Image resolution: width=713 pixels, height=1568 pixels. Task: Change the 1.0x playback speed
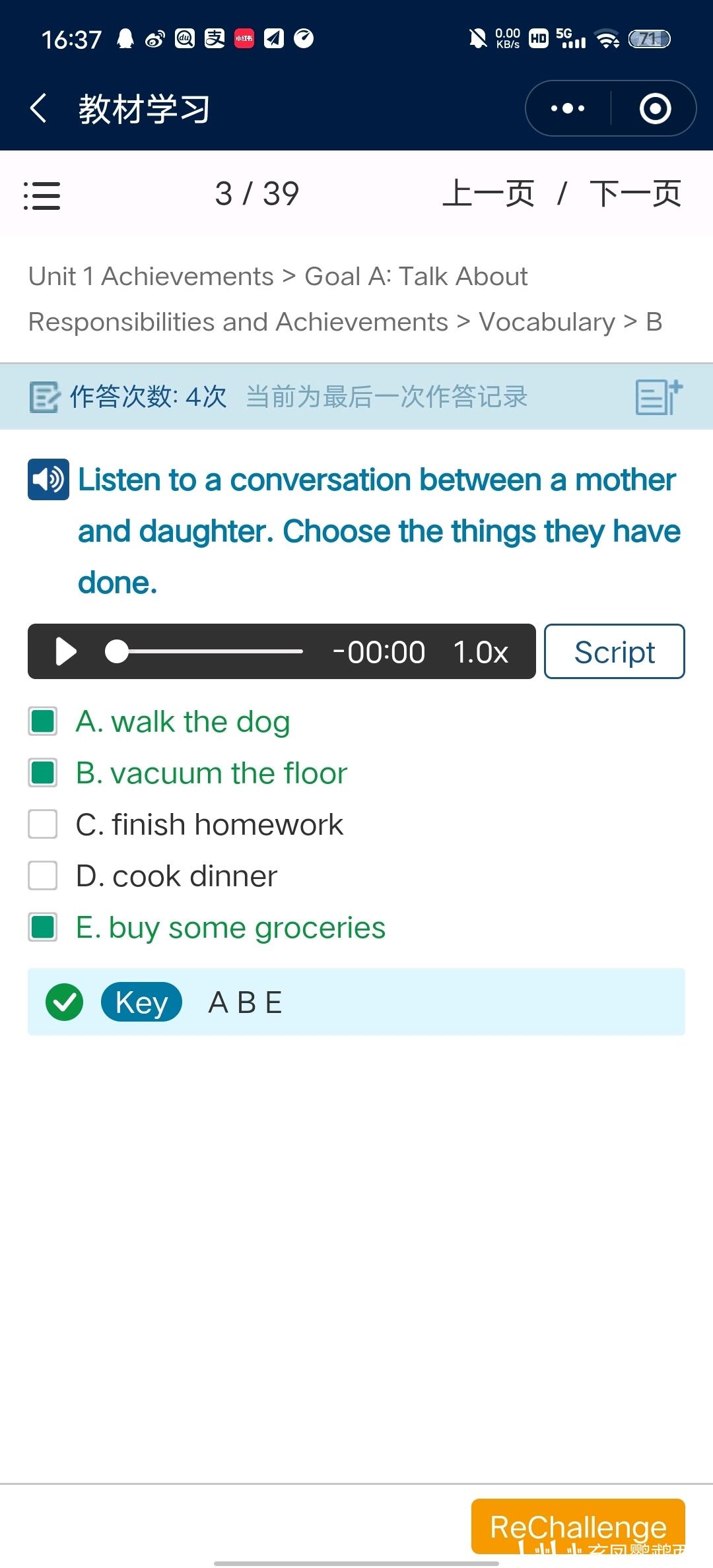[481, 652]
